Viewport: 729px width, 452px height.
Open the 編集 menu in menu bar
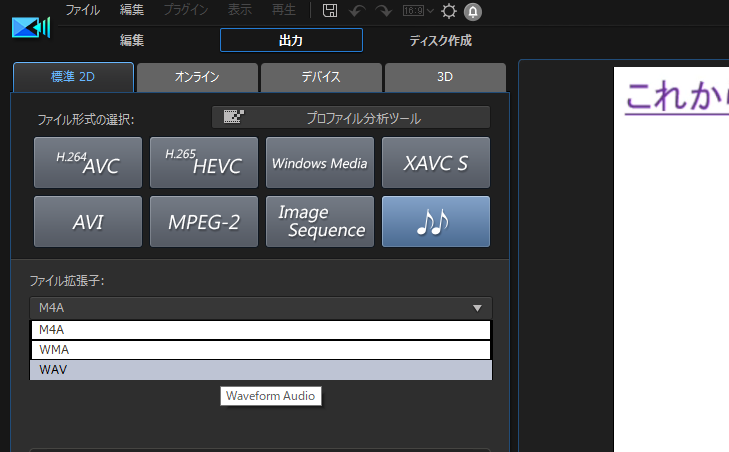pyautogui.click(x=132, y=10)
